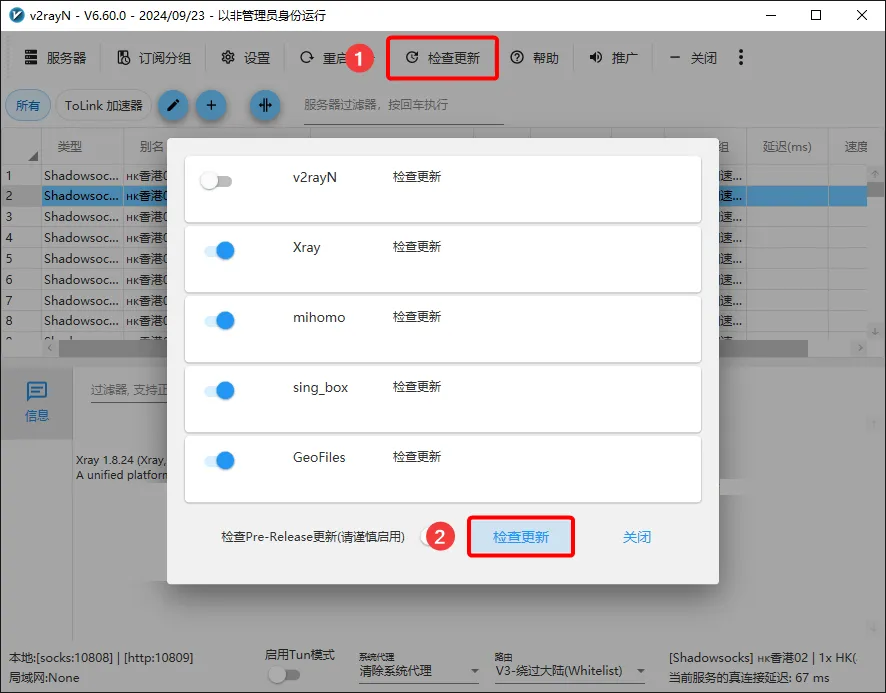Open 帮助 help menu
Screen dimensions: 886x693
535,58
